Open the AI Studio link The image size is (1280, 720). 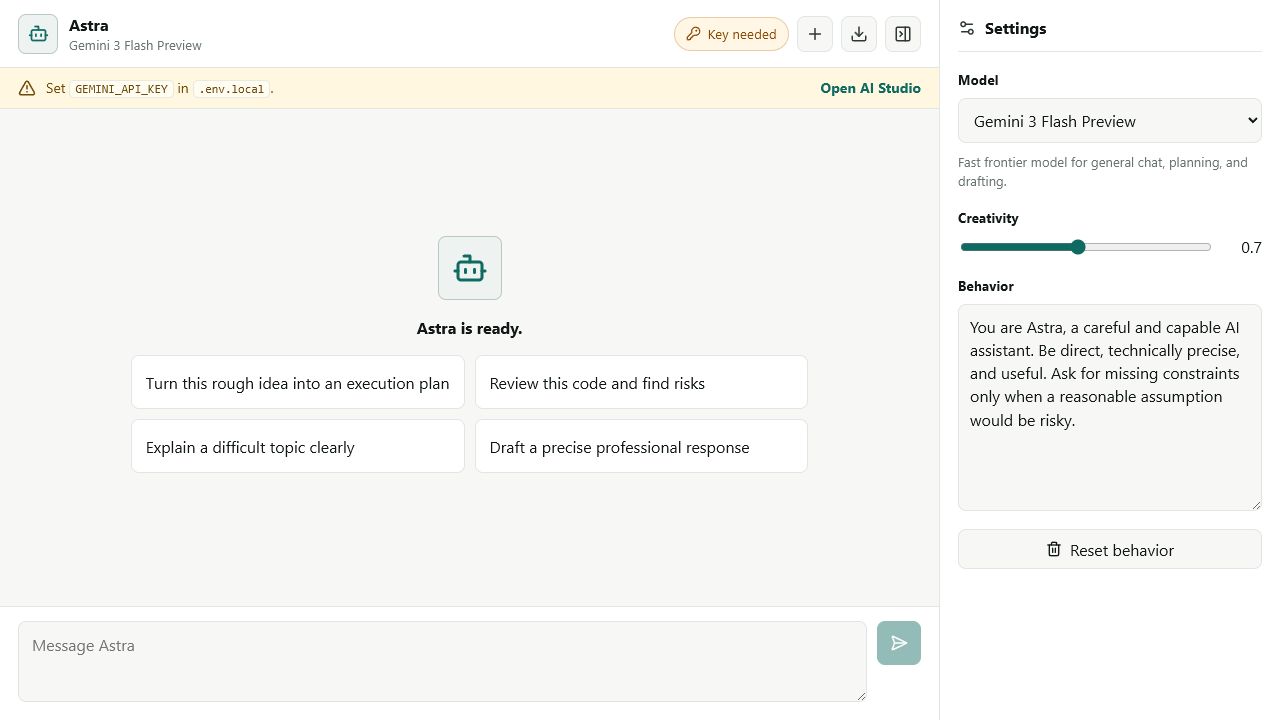870,88
